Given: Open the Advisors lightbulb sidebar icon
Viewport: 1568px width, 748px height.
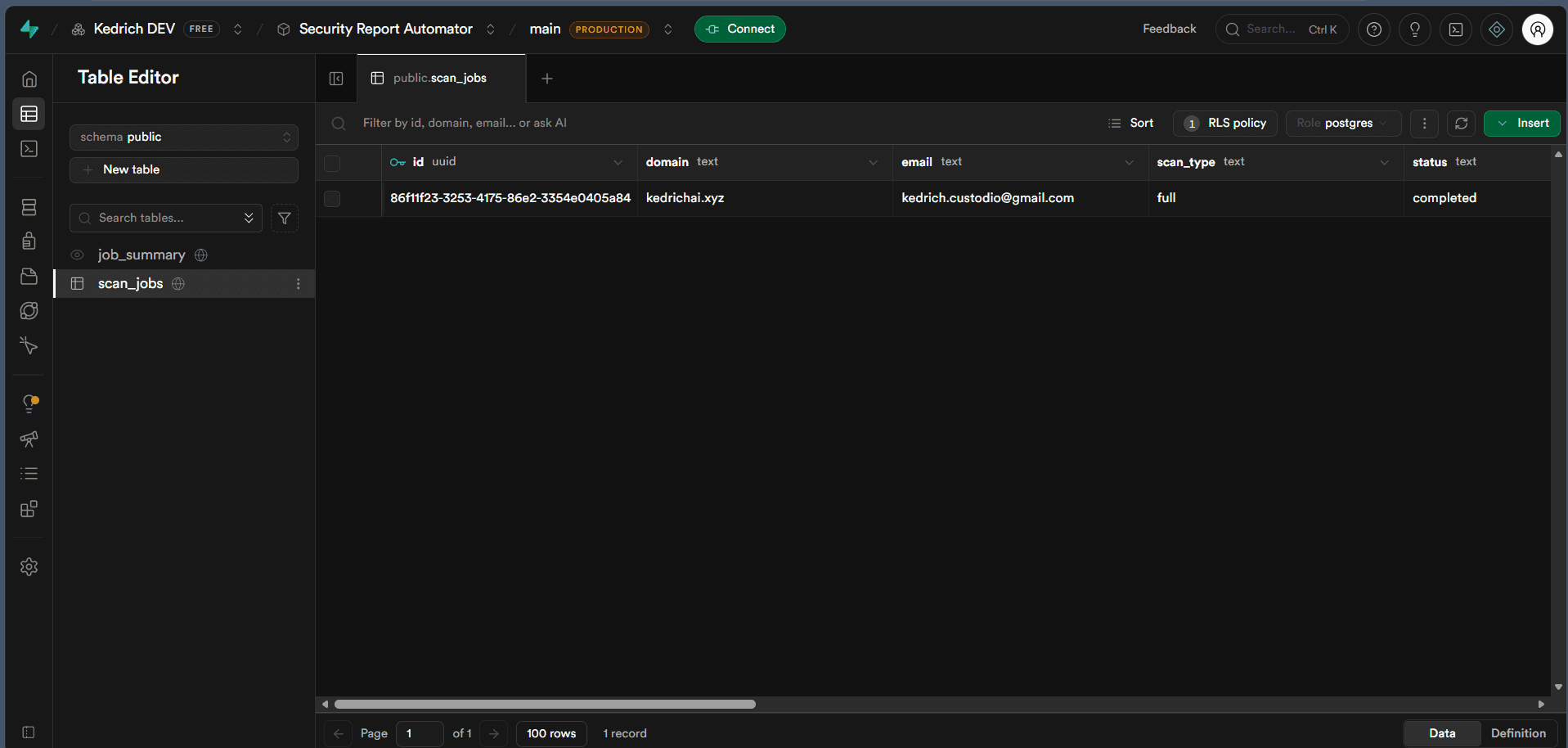Looking at the screenshot, I should (x=29, y=403).
